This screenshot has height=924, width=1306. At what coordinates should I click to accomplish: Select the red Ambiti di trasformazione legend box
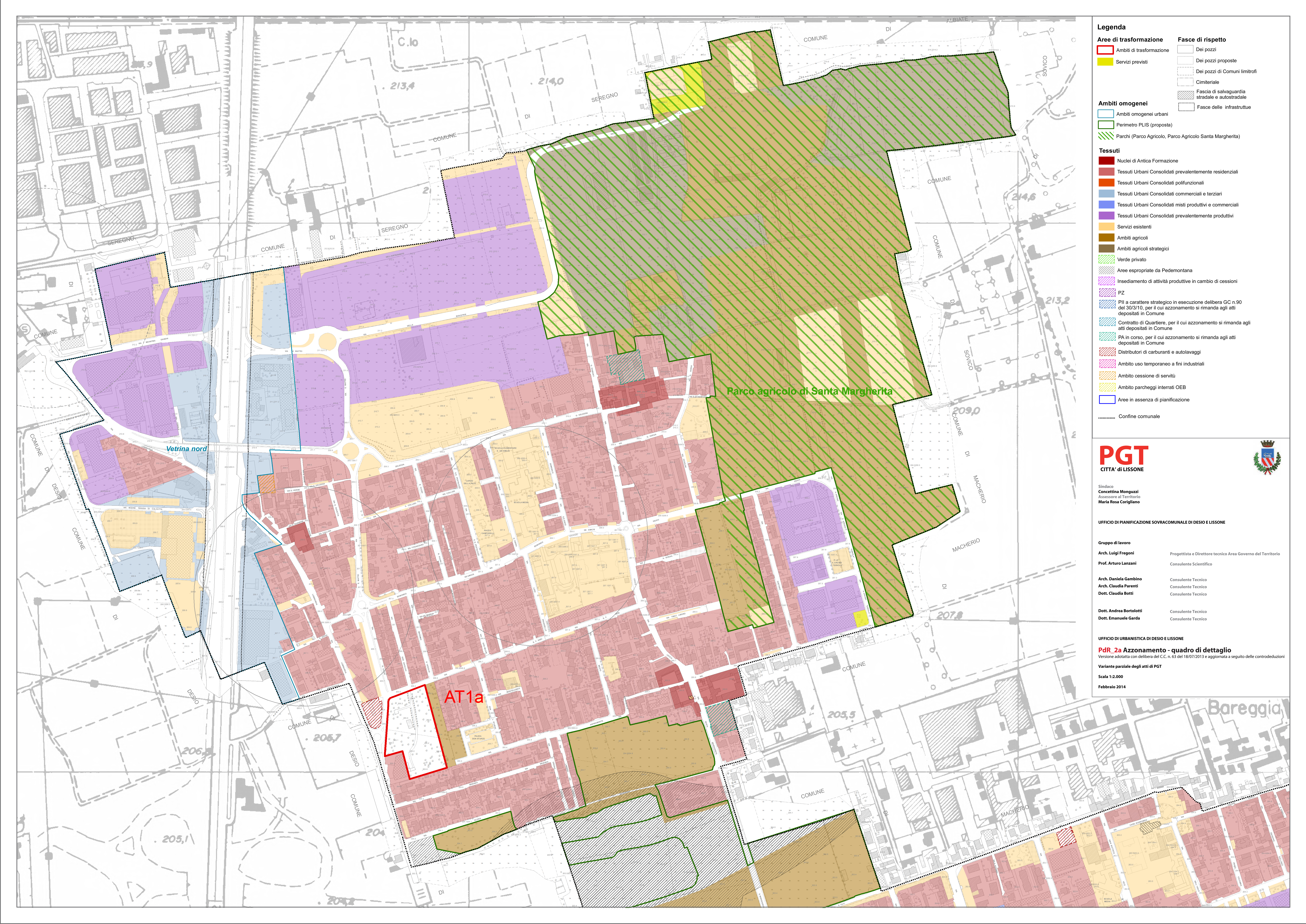(1105, 50)
